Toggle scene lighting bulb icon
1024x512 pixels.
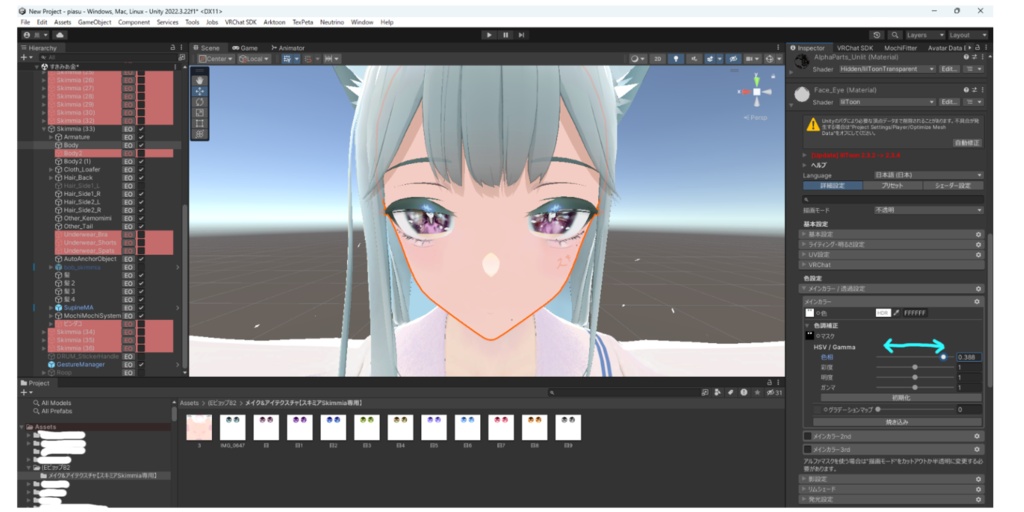675,59
